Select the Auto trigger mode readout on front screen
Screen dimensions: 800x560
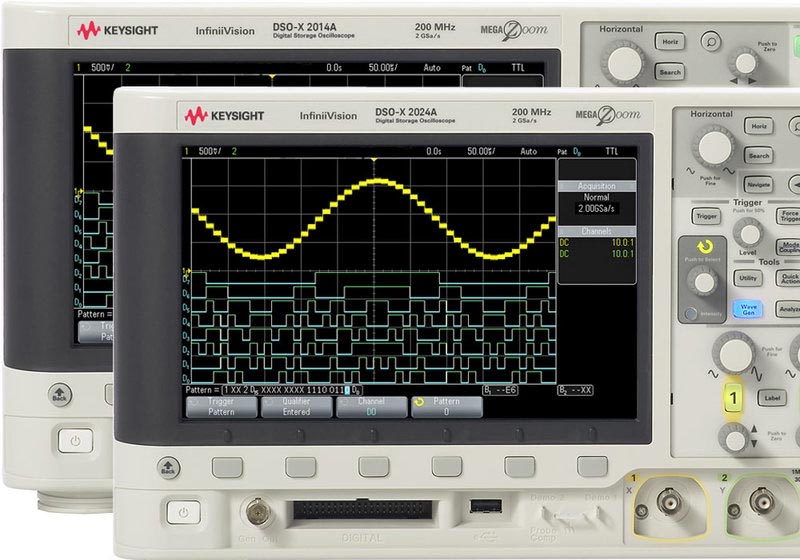[x=529, y=151]
